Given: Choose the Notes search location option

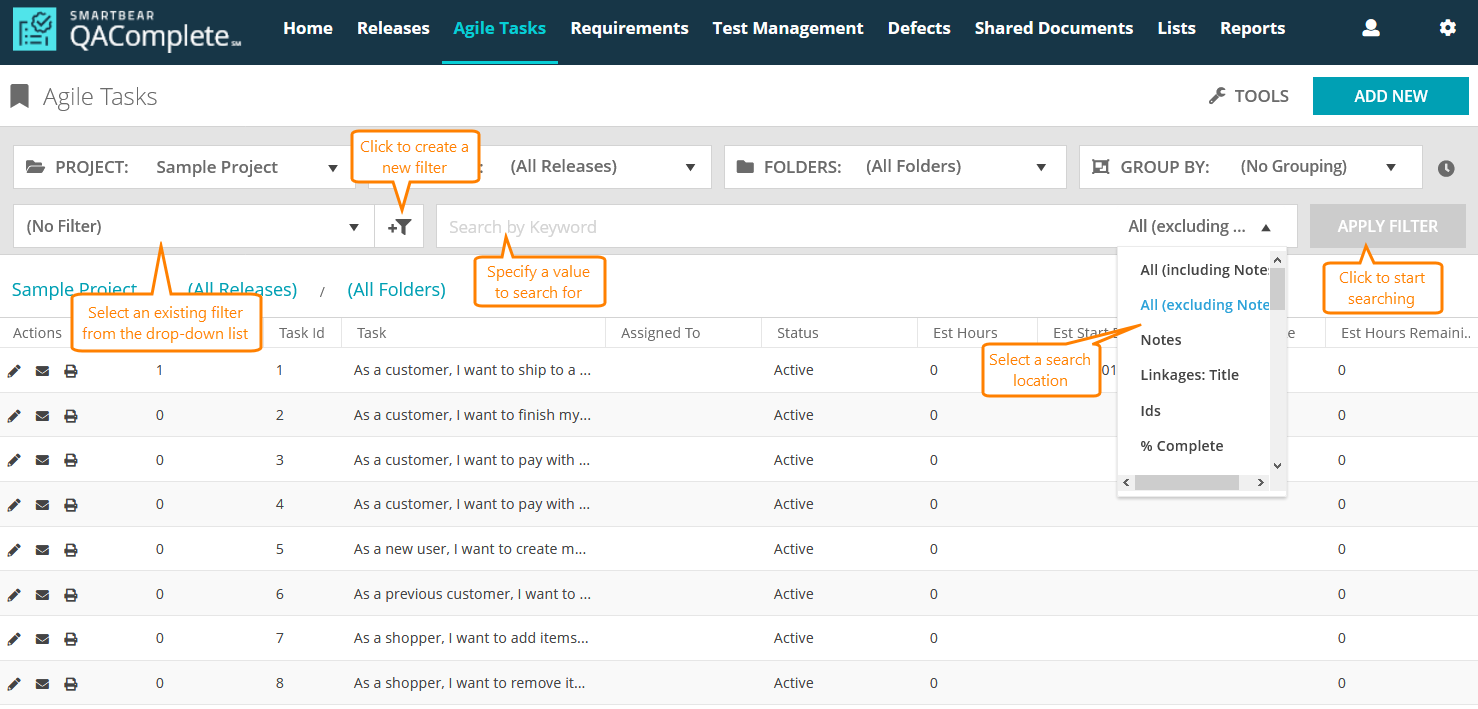Looking at the screenshot, I should coord(1161,340).
